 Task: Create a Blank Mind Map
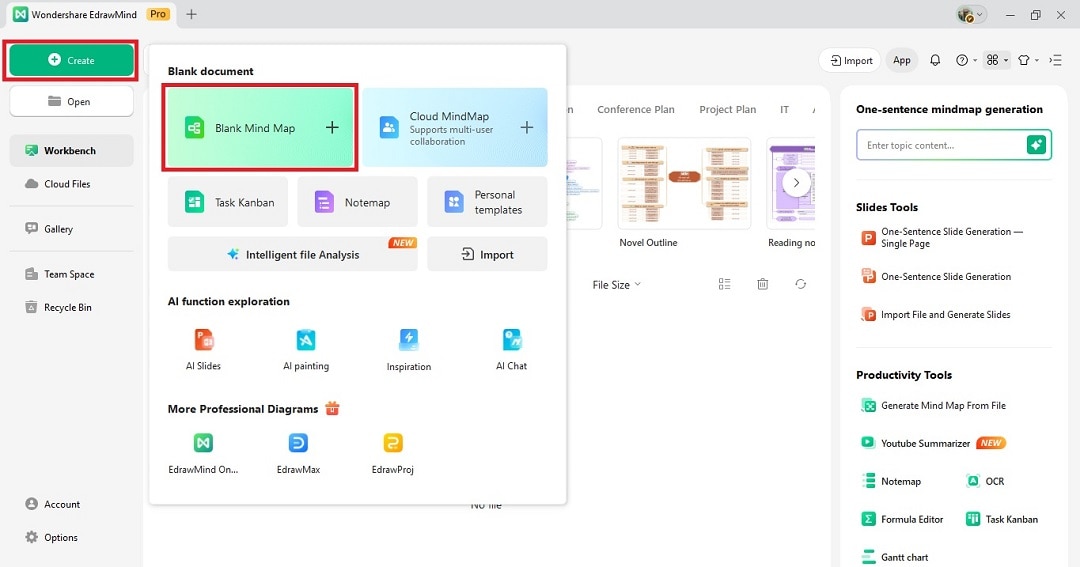260,127
